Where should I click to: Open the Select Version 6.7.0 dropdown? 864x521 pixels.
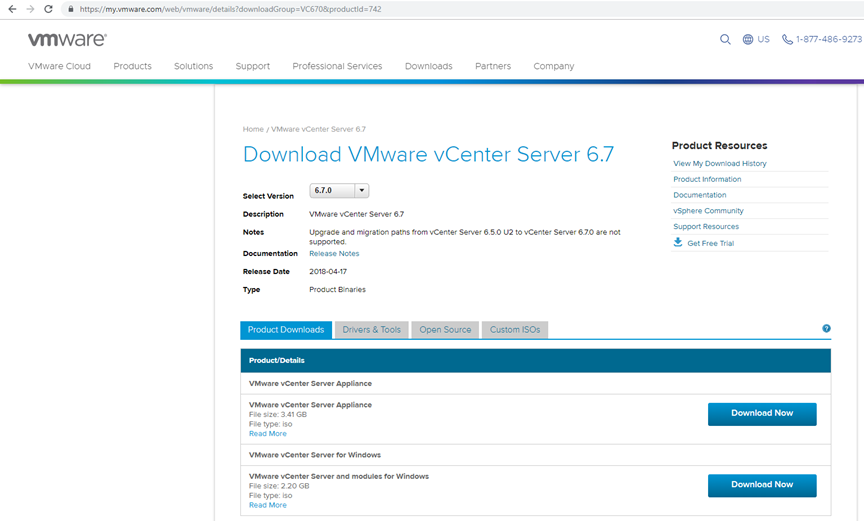pos(339,191)
